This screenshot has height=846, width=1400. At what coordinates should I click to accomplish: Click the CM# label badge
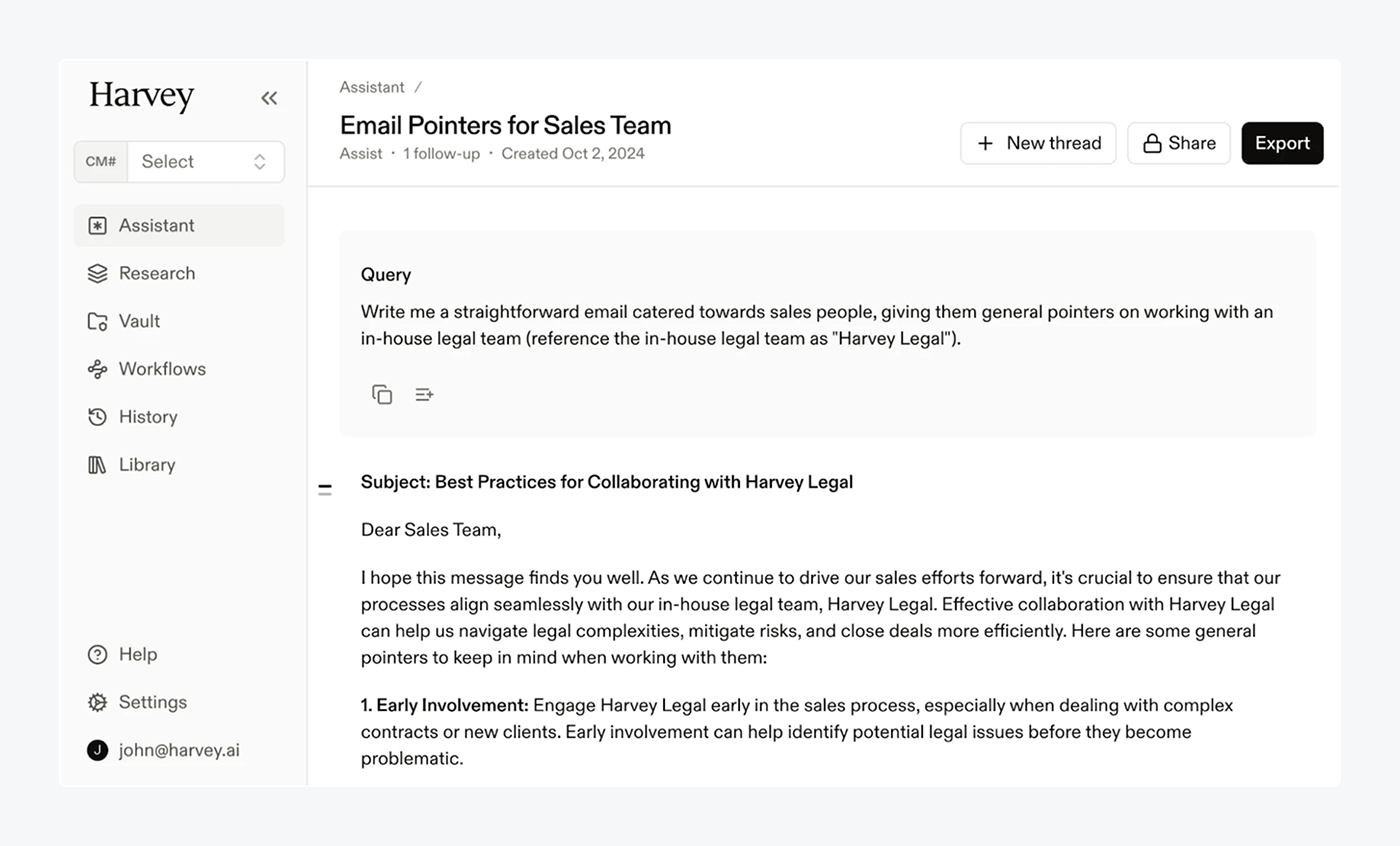(101, 162)
